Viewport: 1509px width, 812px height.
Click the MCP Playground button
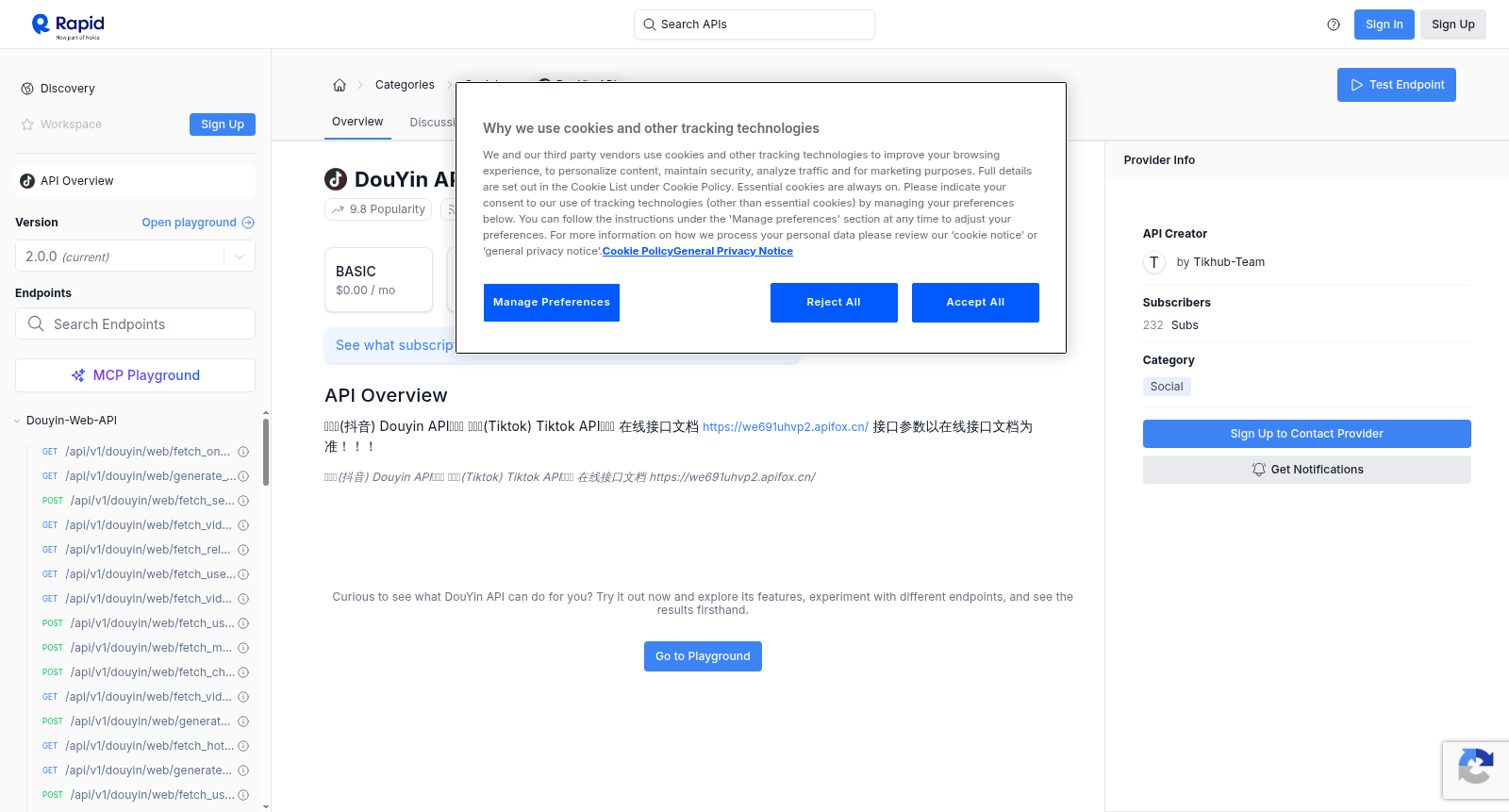point(135,375)
